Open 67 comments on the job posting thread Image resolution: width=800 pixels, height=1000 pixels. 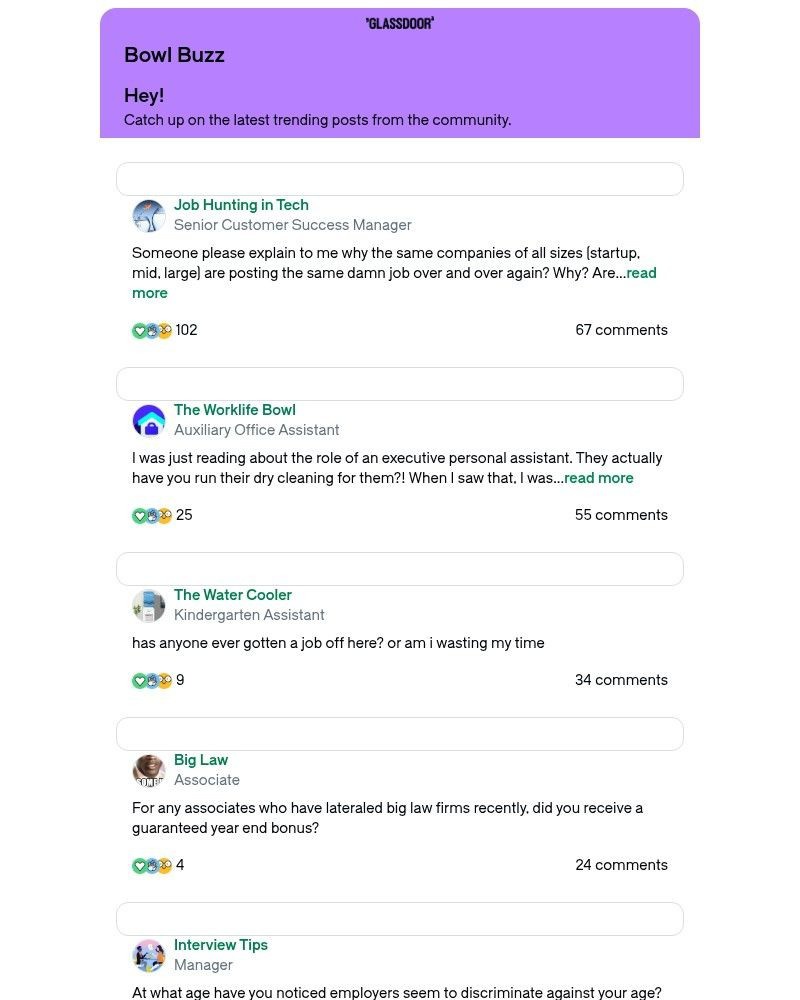coord(621,330)
